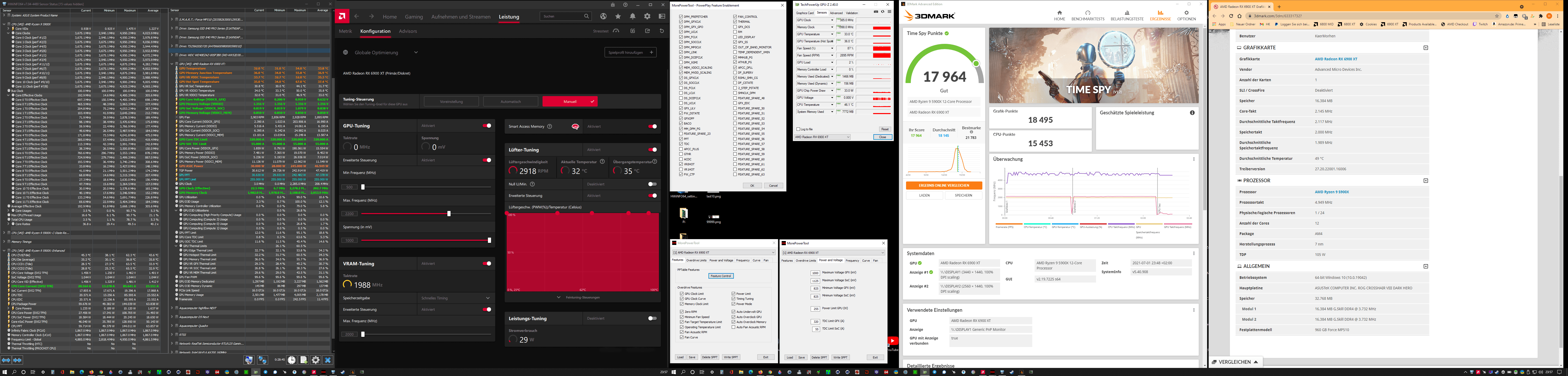This screenshot has height=376, width=1568.
Task: Enable the Leistungs-Tuning switch
Action: [x=653, y=318]
